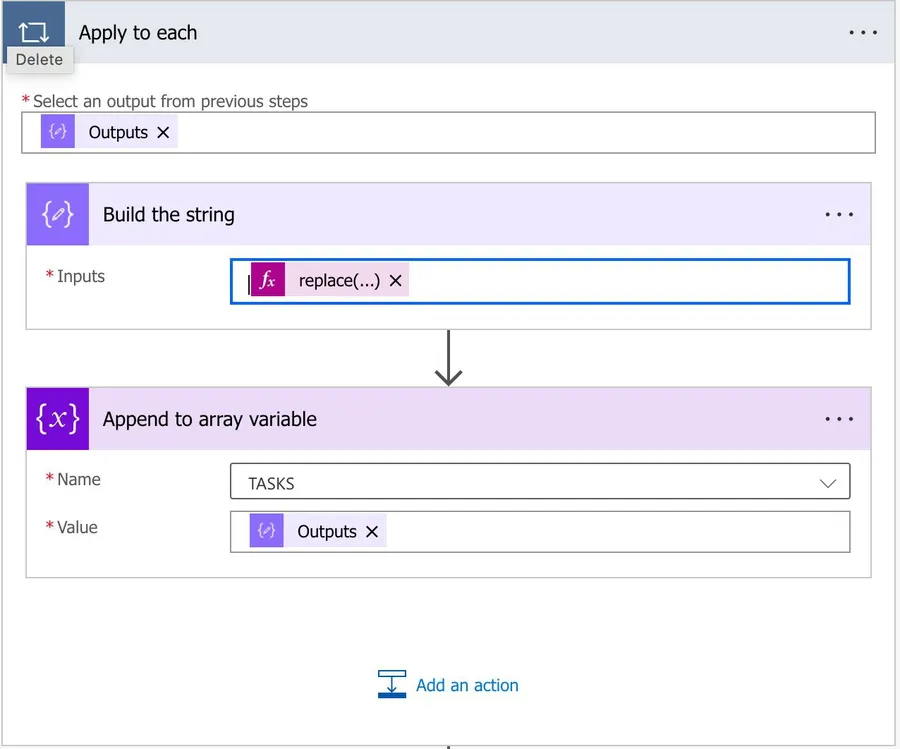Click the Build the string compose icon
The image size is (900, 749).
58,214
